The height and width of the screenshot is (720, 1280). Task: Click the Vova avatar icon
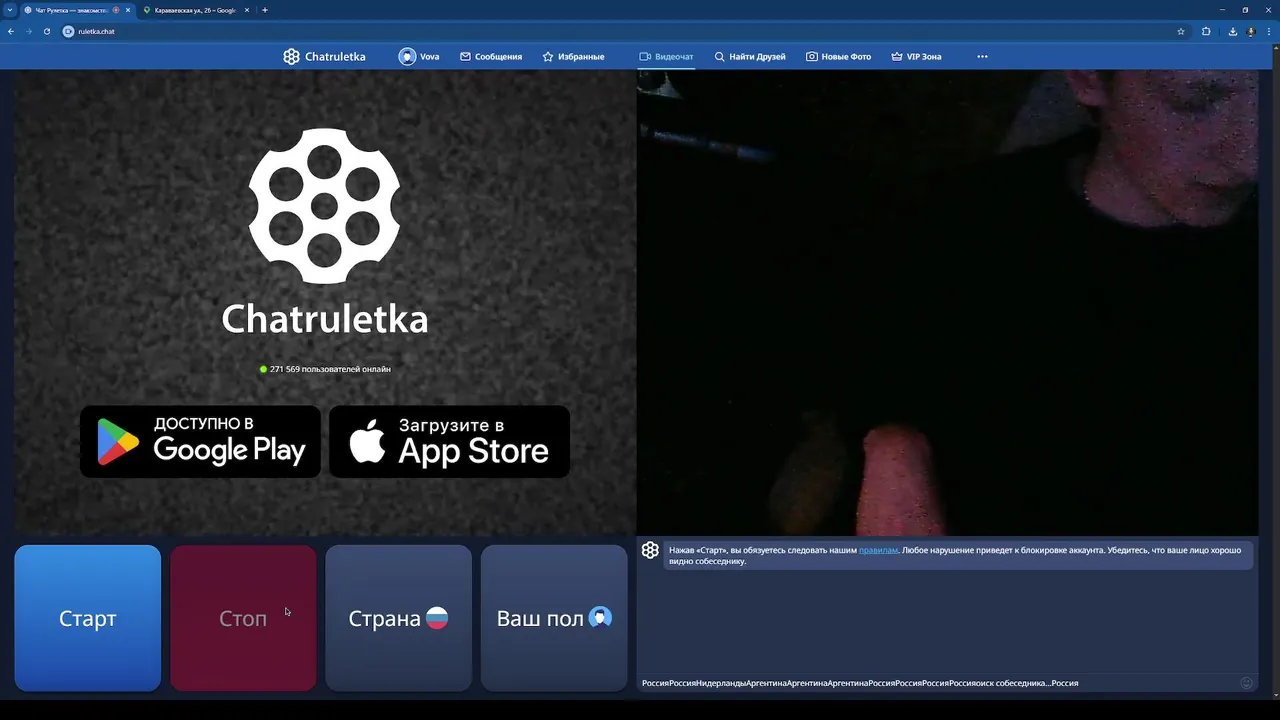click(x=407, y=57)
